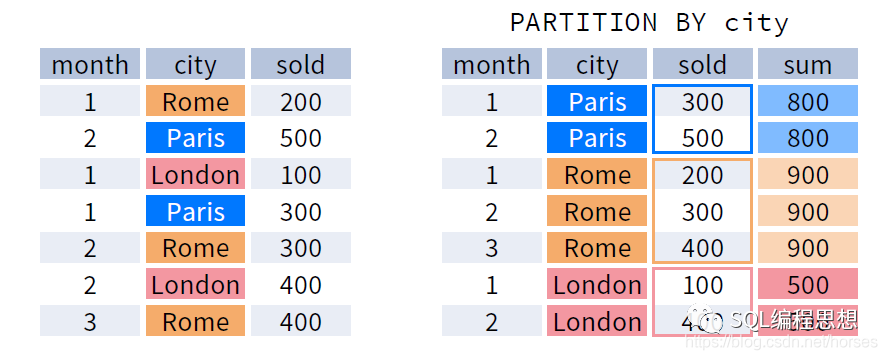
Task: Click the sum value 900 in Rome's month 2 row
Action: (x=808, y=211)
